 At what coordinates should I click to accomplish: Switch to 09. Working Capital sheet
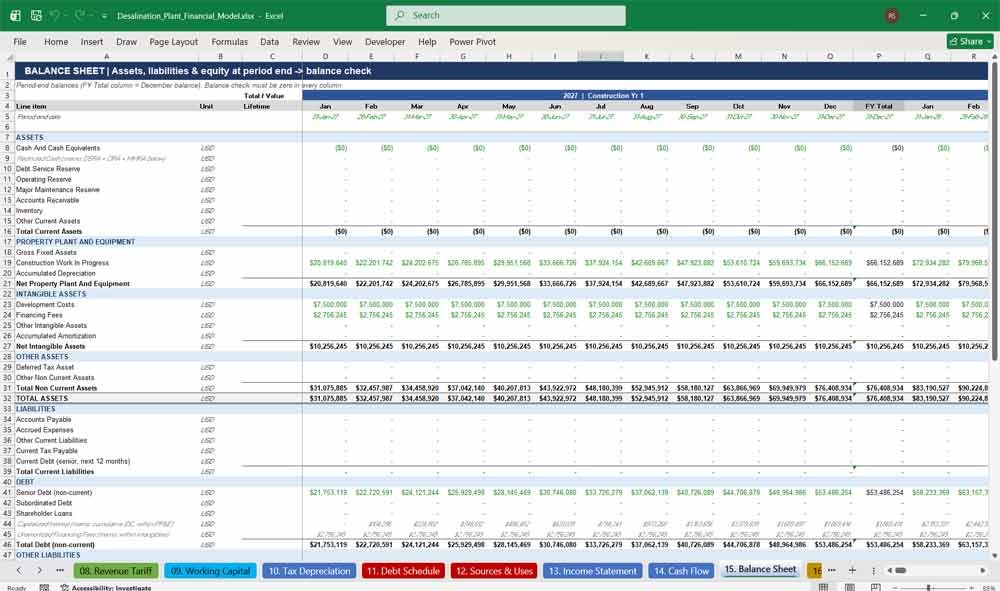(x=210, y=571)
